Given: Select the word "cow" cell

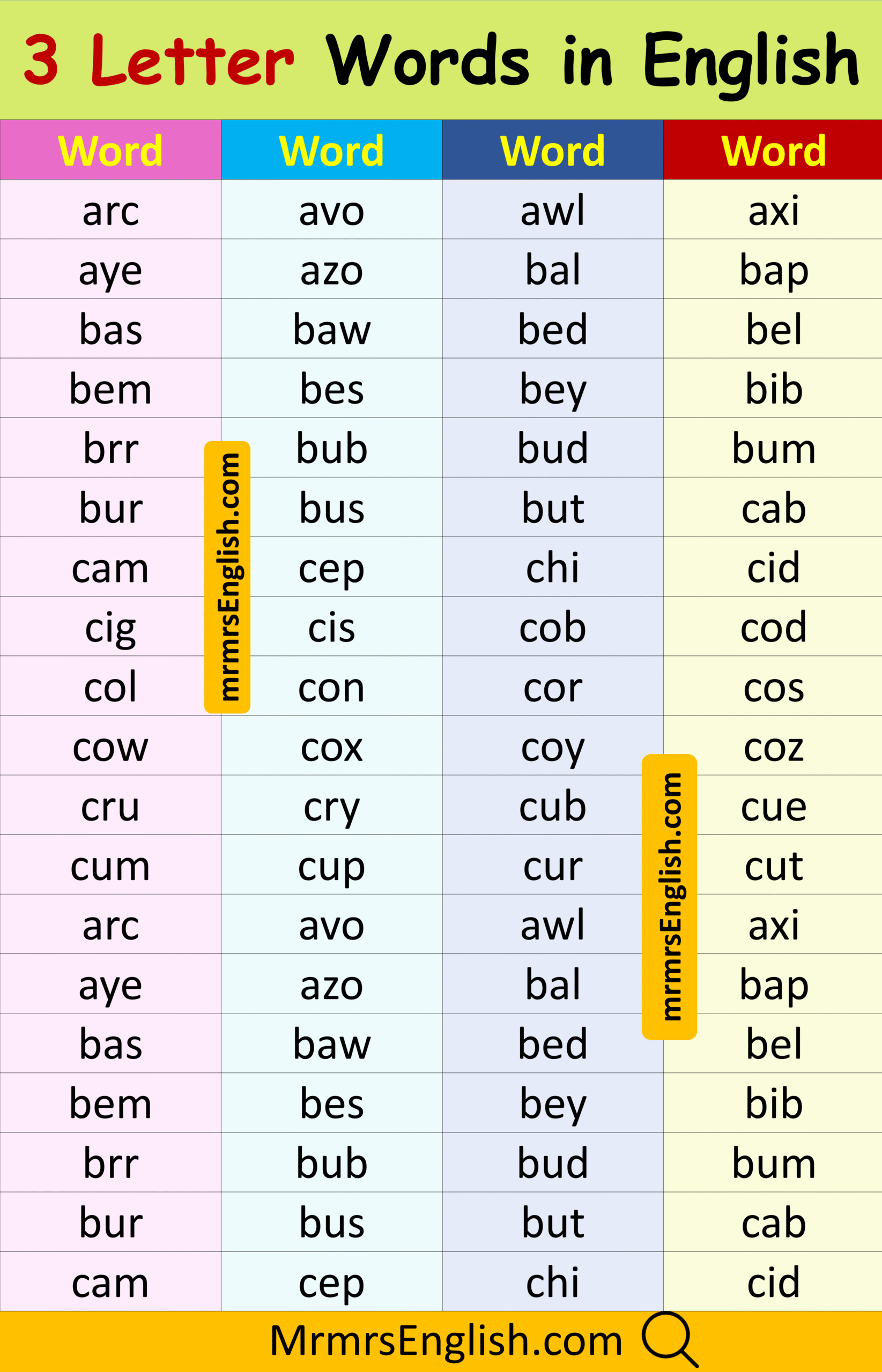Looking at the screenshot, I should [x=110, y=747].
